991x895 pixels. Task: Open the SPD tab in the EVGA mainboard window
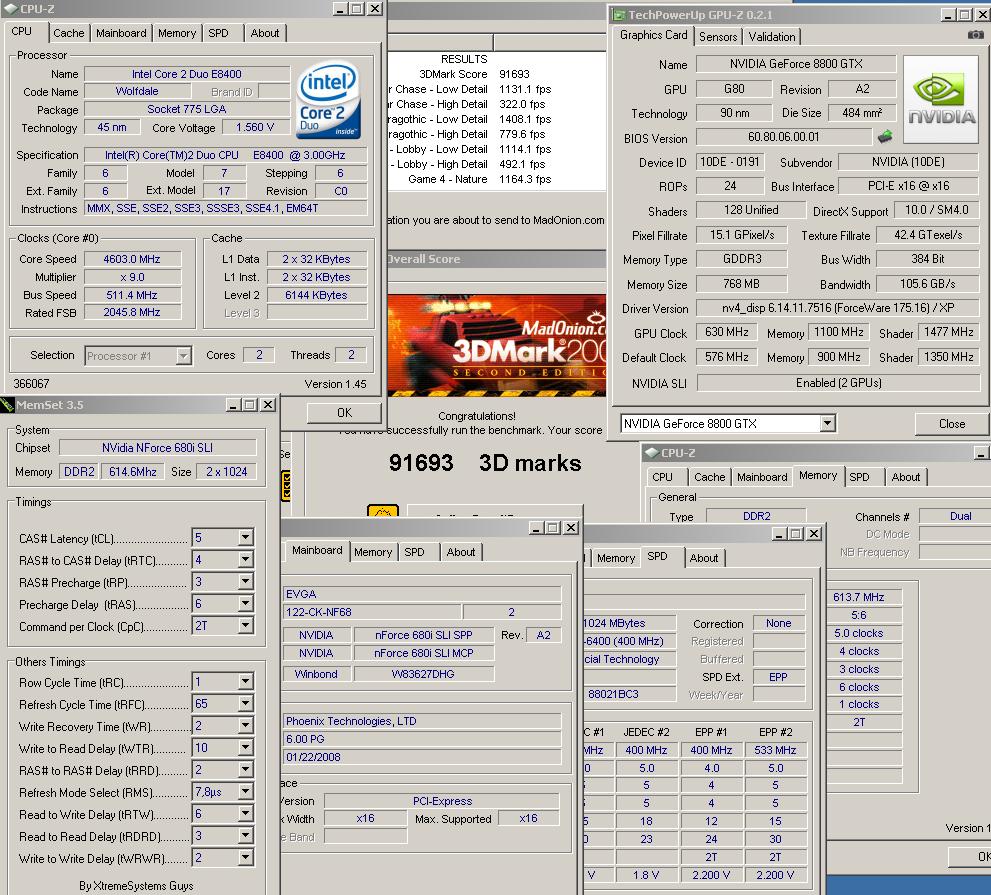(x=414, y=552)
